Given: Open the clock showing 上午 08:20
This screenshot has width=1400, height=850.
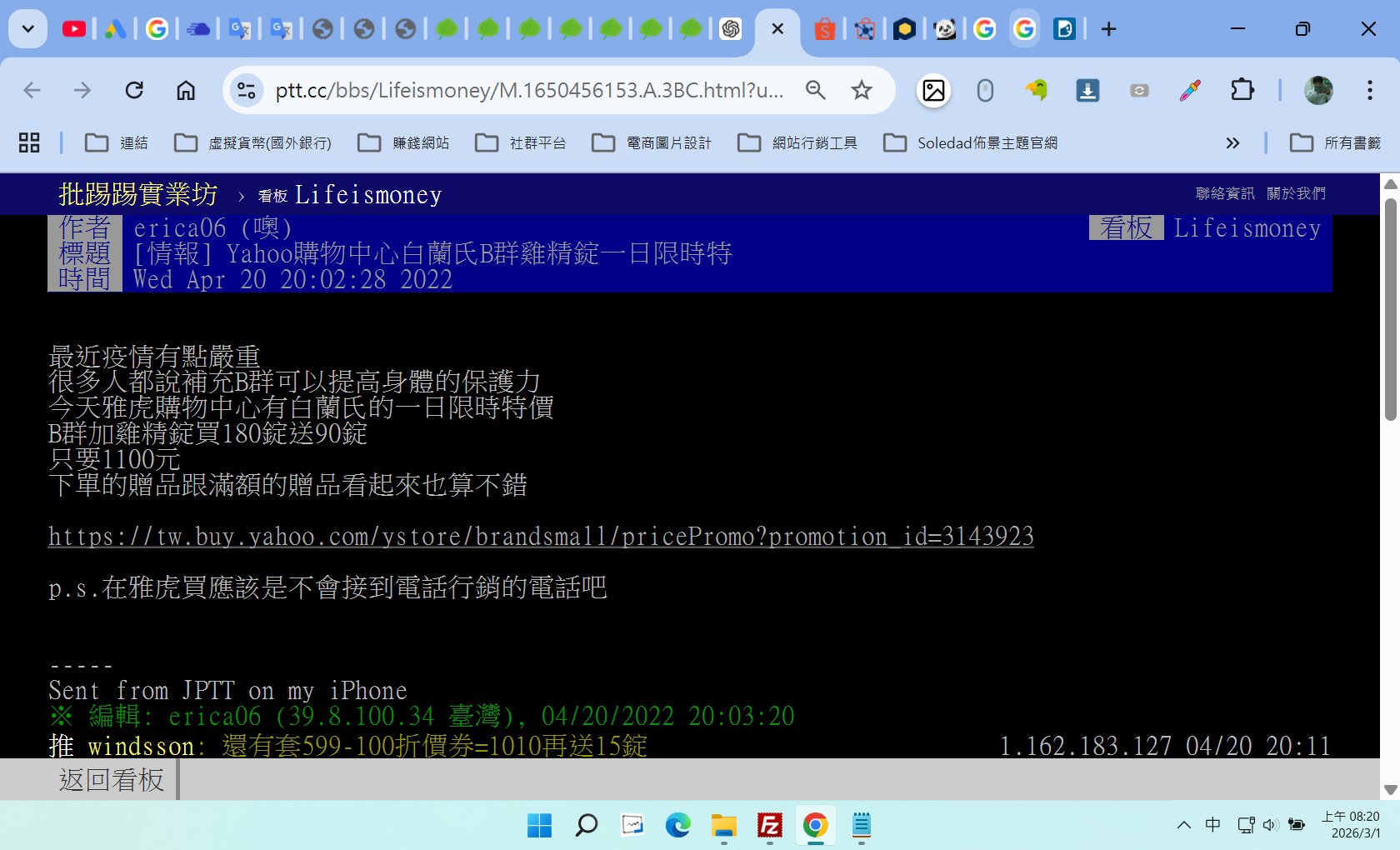Looking at the screenshot, I should pyautogui.click(x=1350, y=825).
